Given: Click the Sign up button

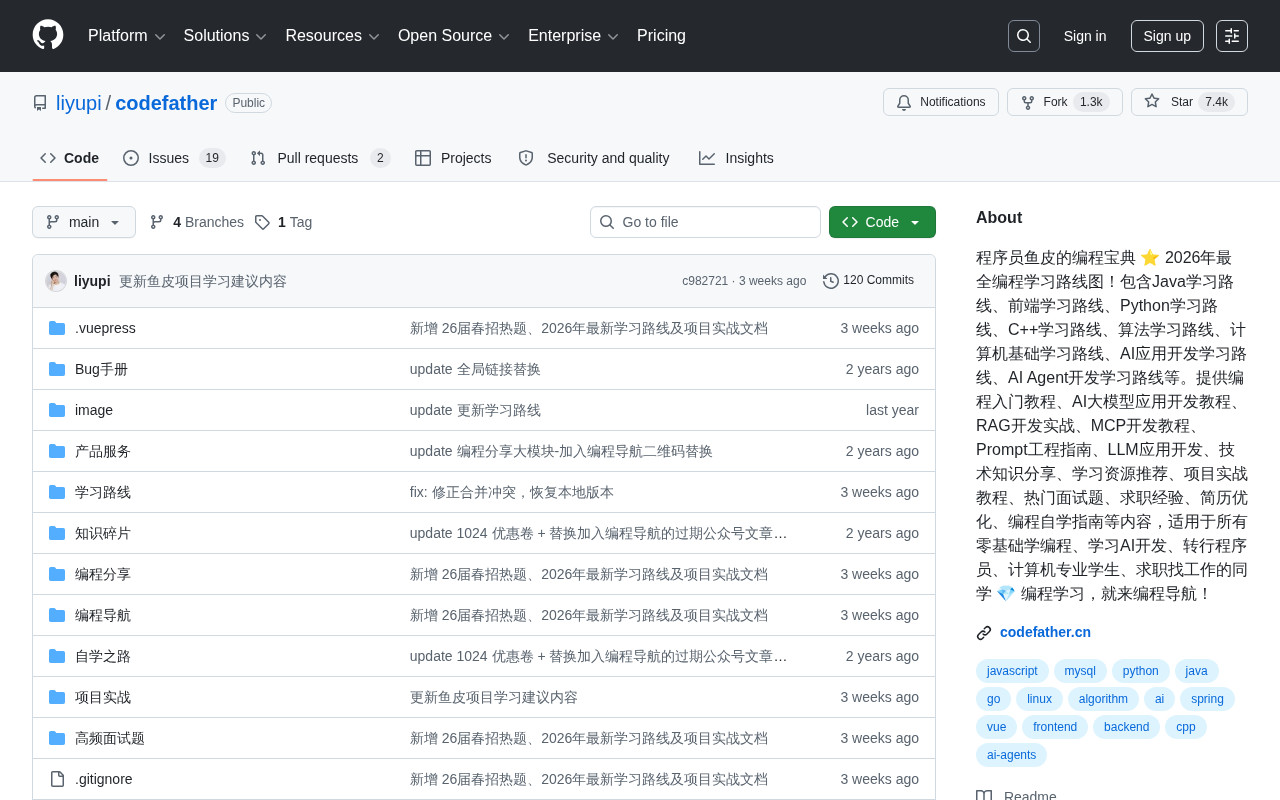Looking at the screenshot, I should point(1167,36).
